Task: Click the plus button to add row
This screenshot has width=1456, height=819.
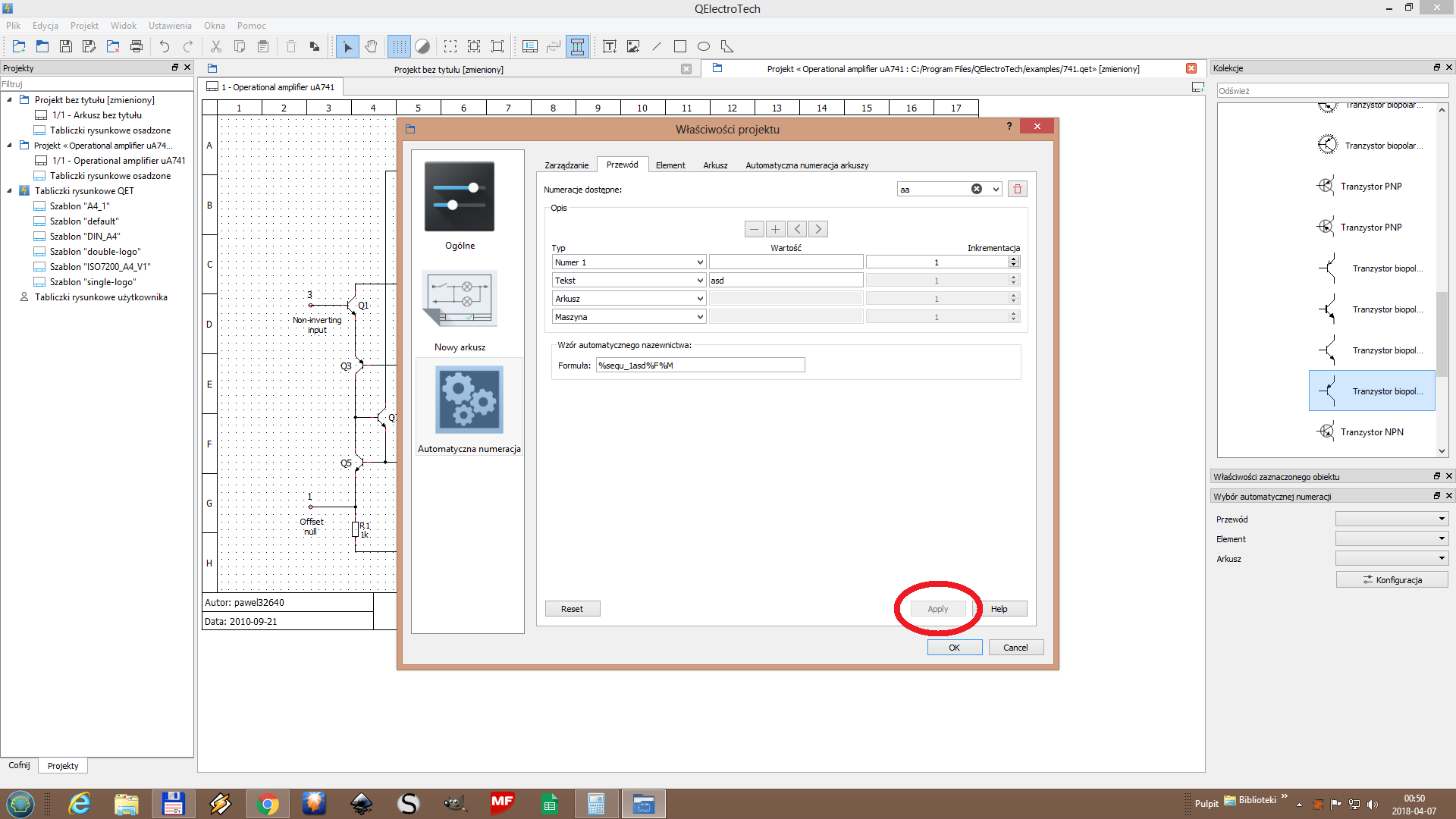Action: coord(775,229)
